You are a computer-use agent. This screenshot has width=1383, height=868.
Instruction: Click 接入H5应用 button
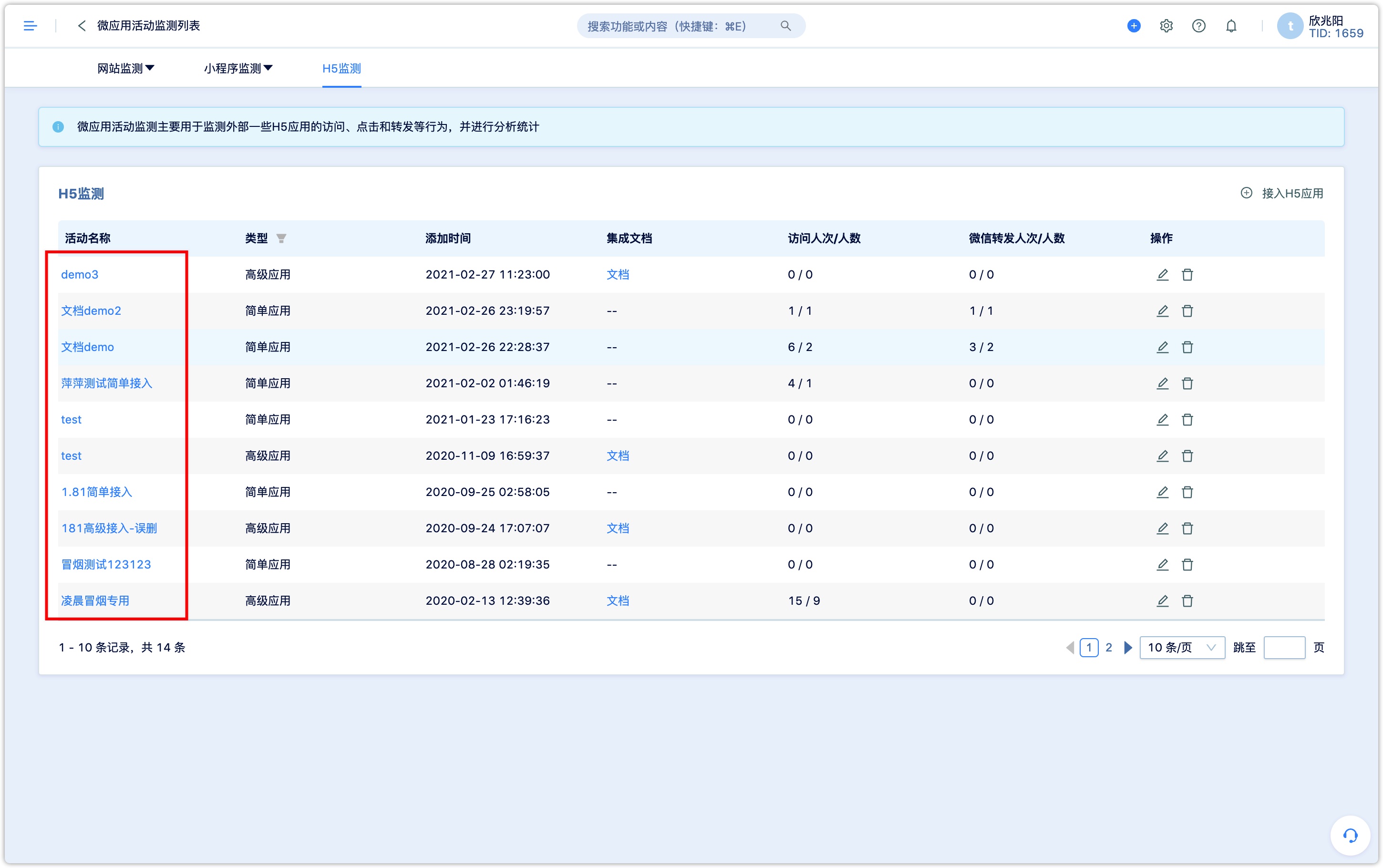pos(1282,194)
